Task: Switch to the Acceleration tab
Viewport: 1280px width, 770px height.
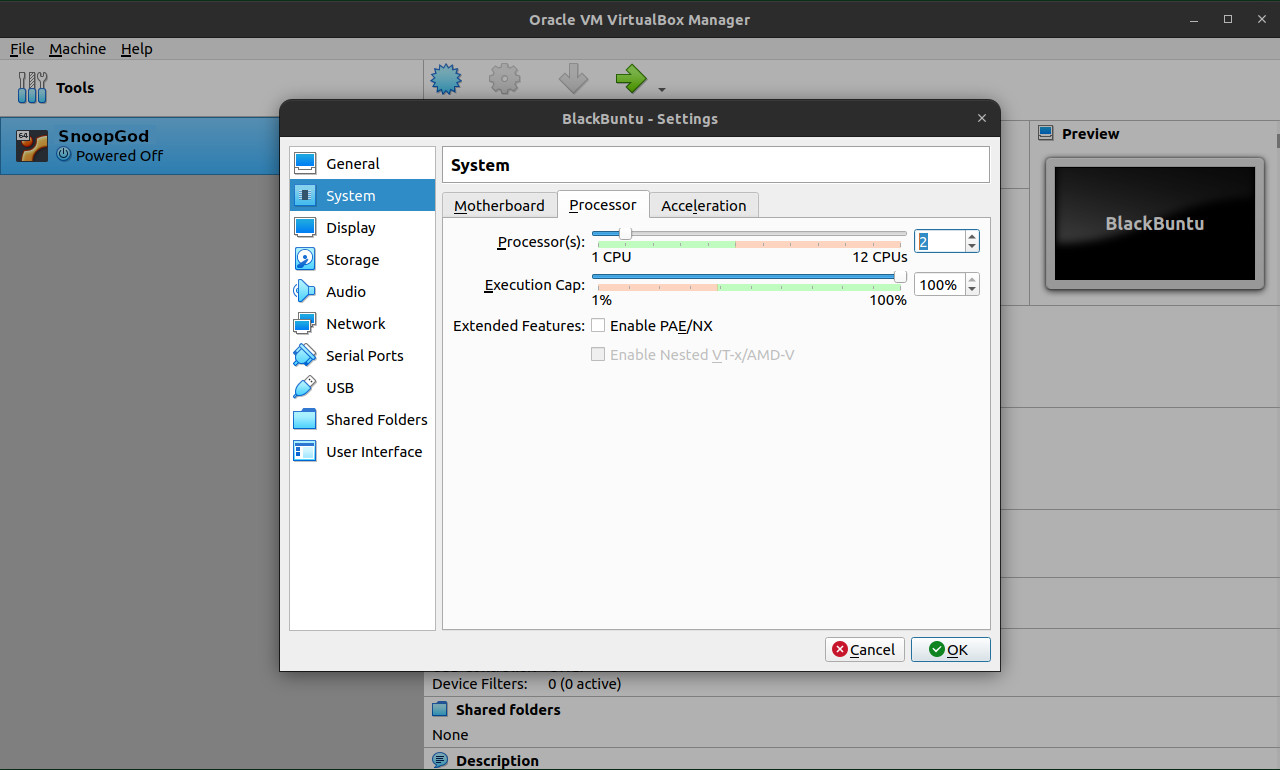Action: (704, 205)
